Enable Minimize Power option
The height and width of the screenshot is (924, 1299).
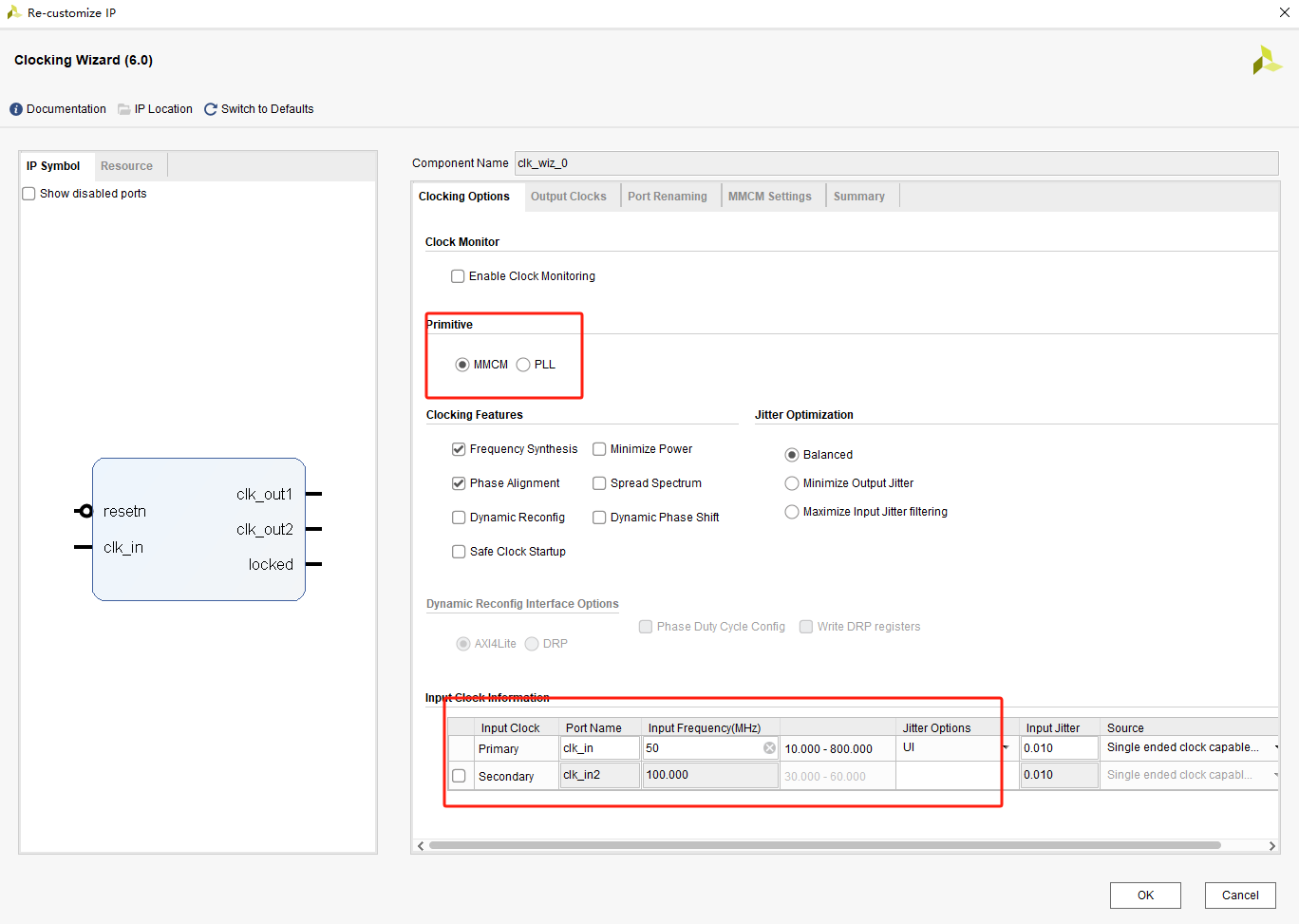coord(599,449)
